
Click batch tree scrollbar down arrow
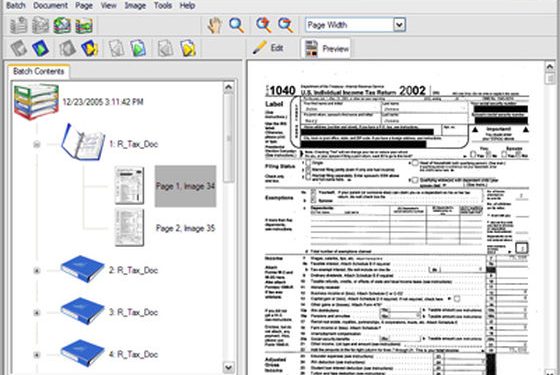coord(228,367)
